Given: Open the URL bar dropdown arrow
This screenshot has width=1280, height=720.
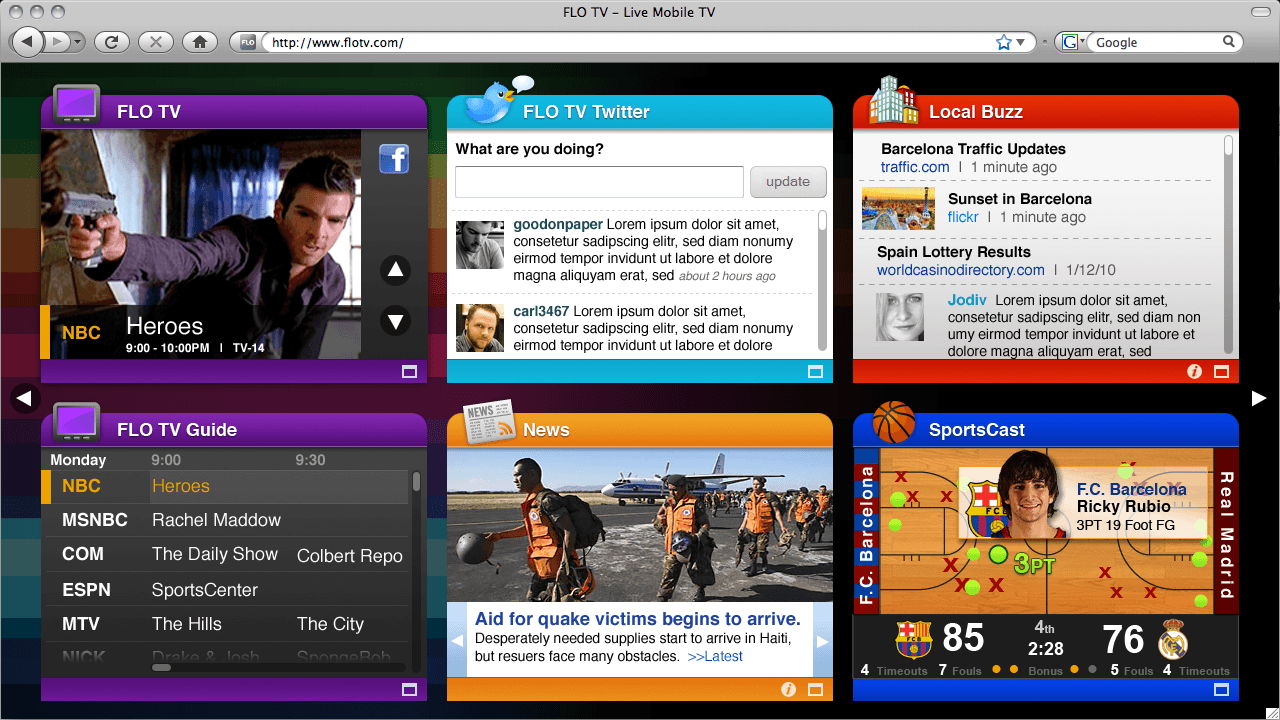Looking at the screenshot, I should (x=1021, y=43).
